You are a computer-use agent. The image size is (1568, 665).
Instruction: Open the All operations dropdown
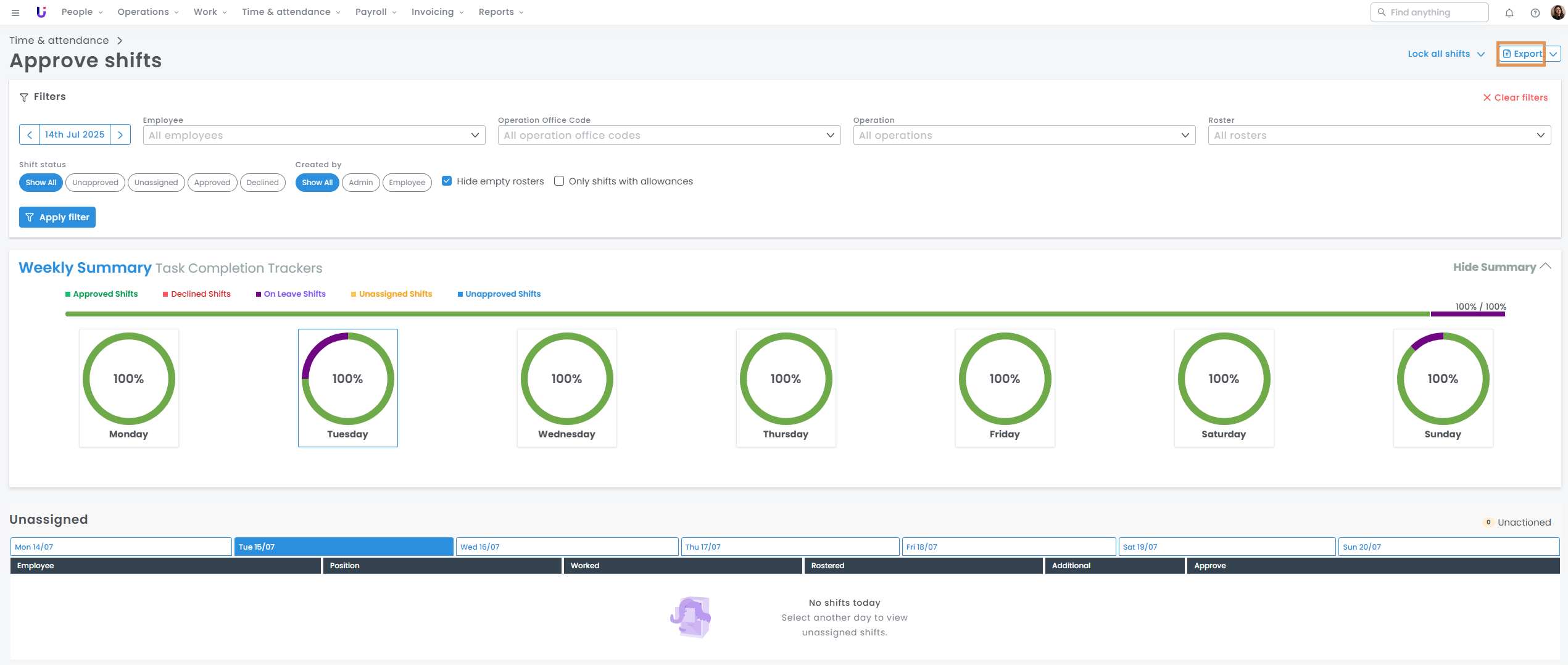(1024, 135)
